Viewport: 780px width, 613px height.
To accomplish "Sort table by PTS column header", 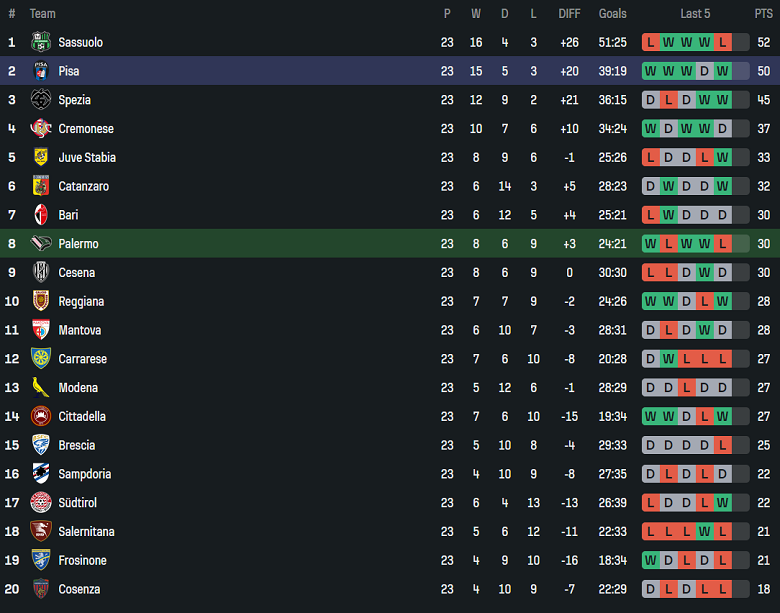I will coord(763,14).
